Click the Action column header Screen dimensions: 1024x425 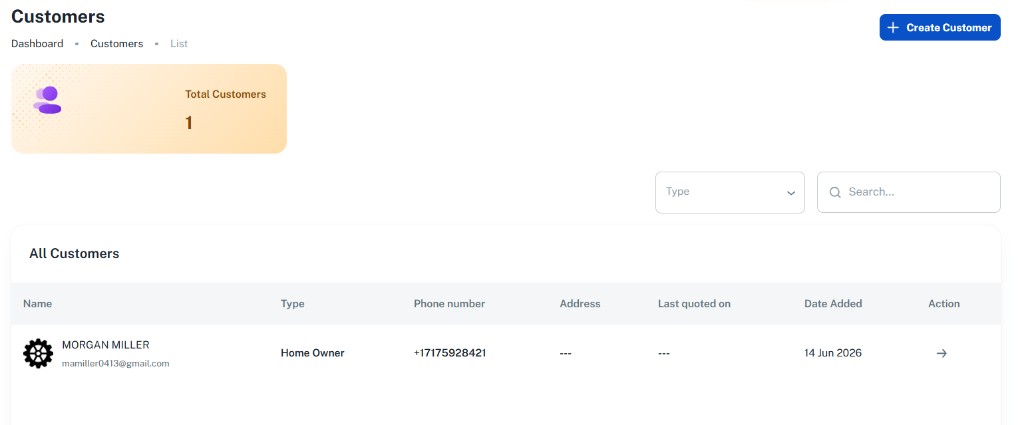(x=944, y=304)
